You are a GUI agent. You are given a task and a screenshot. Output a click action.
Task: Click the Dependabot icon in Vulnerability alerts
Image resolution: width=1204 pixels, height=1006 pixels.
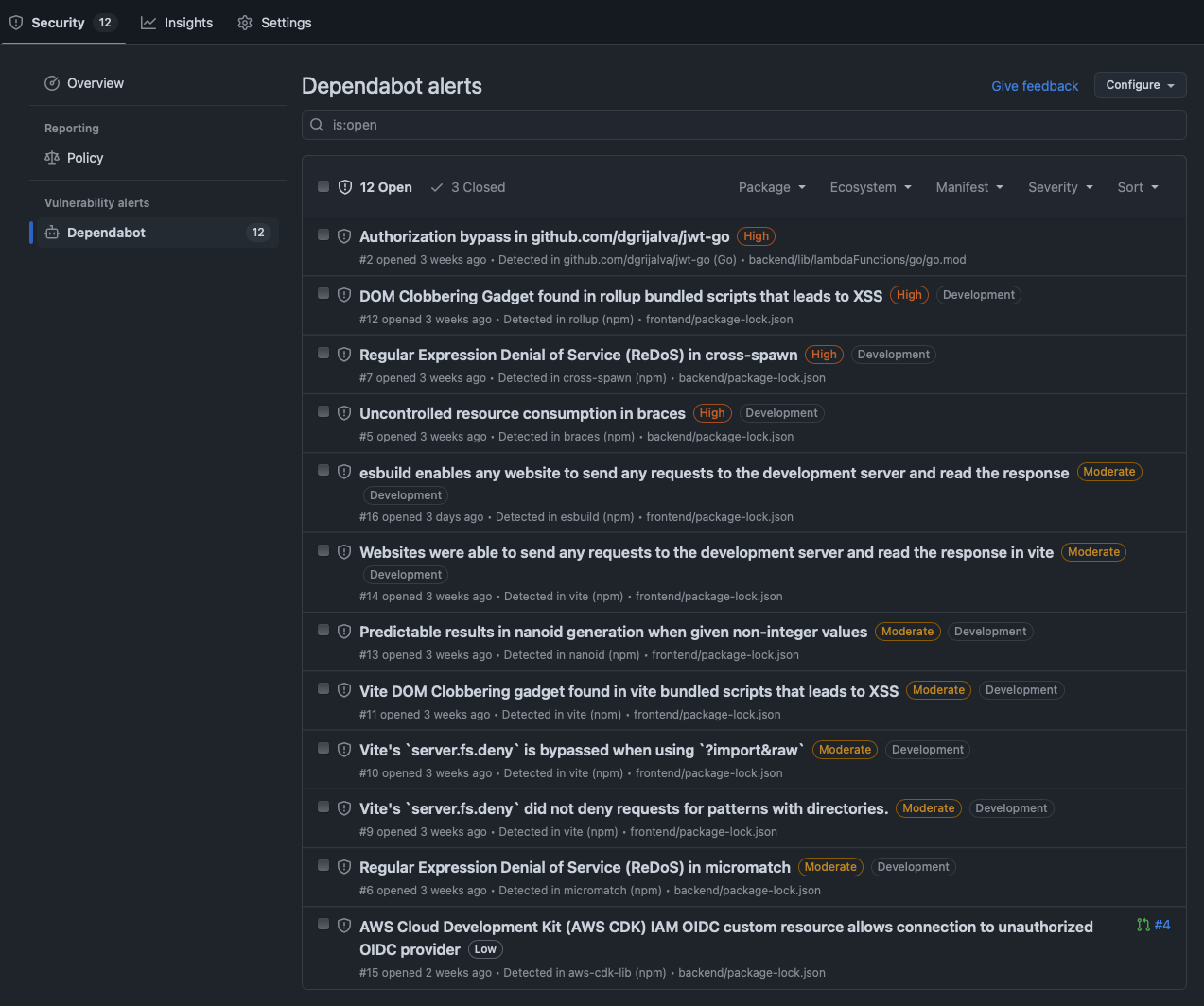54,232
